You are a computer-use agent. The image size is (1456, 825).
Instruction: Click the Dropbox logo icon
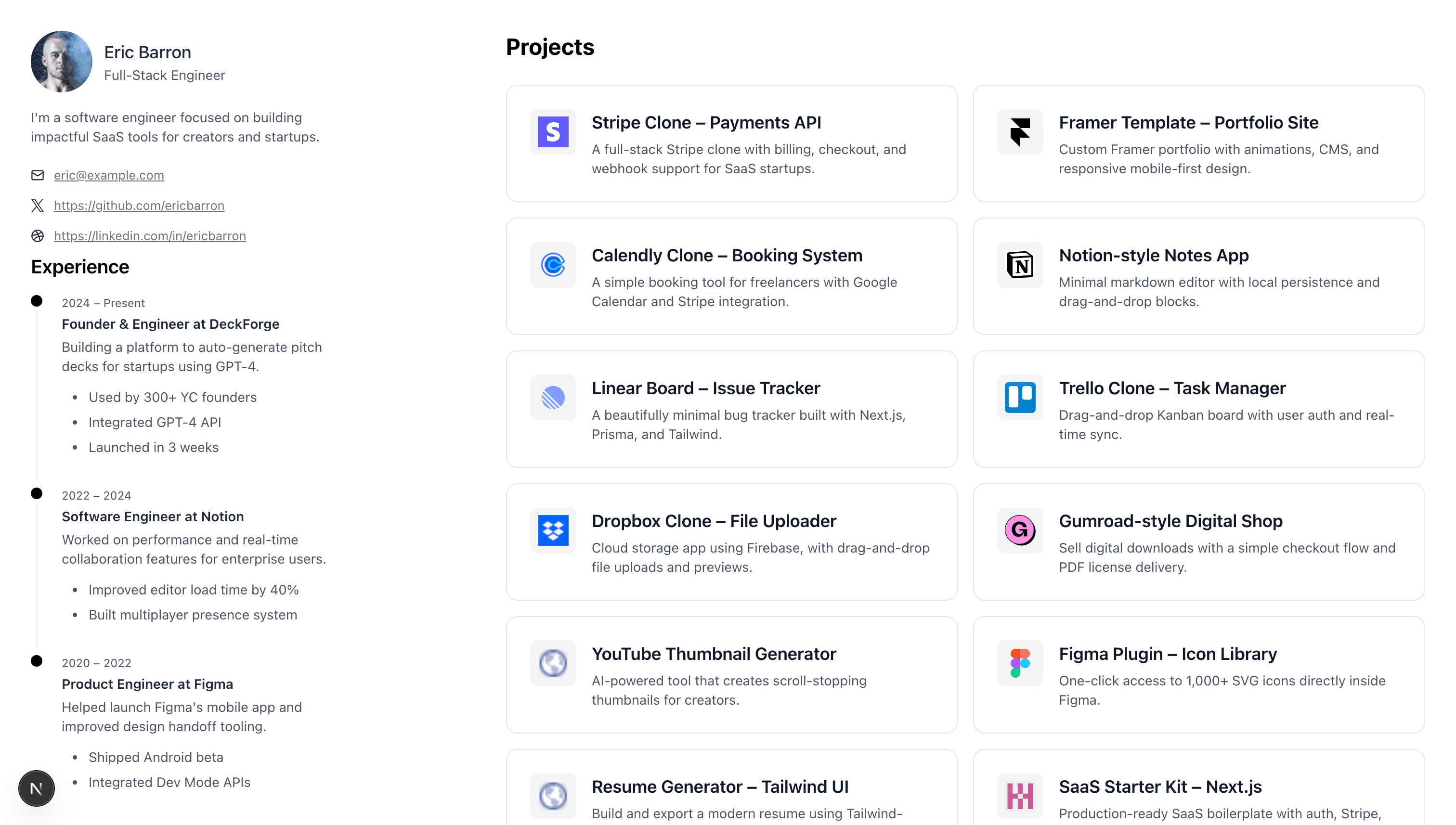pyautogui.click(x=553, y=530)
